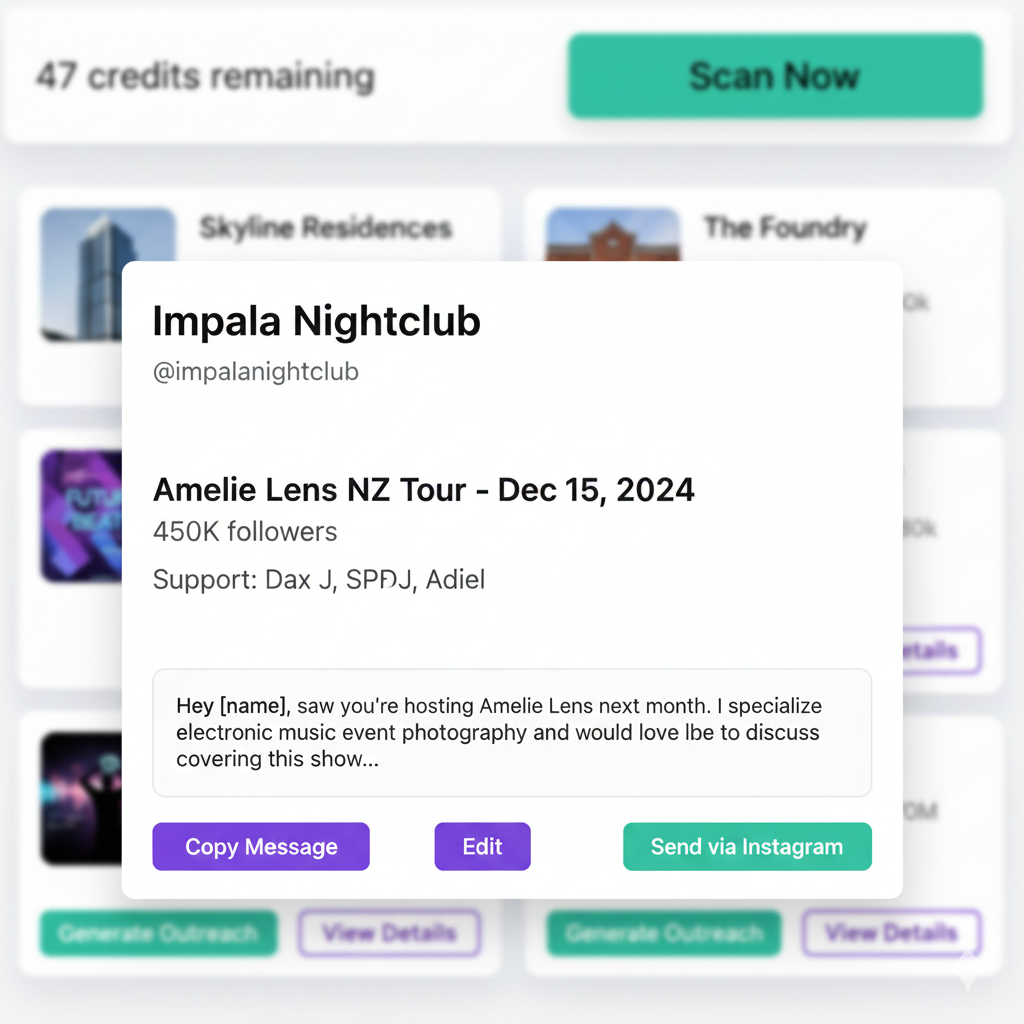Screen dimensions: 1024x1024
Task: Click the sparkle icon in the corner
Action: (967, 972)
